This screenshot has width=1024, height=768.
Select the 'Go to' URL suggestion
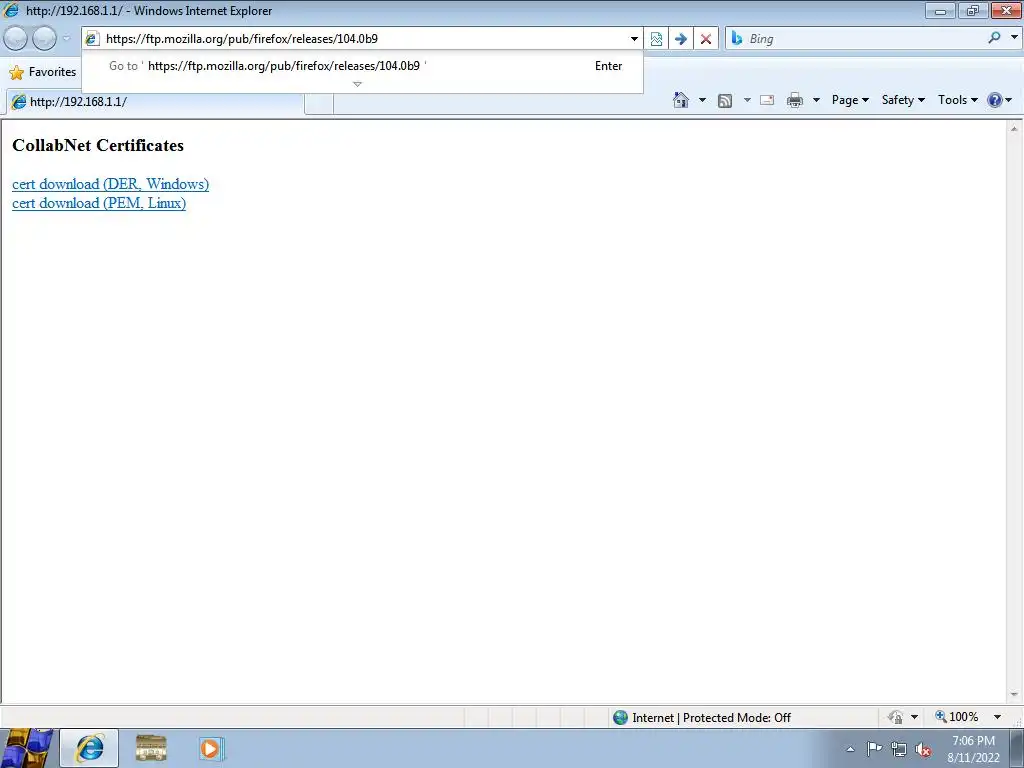tap(362, 66)
